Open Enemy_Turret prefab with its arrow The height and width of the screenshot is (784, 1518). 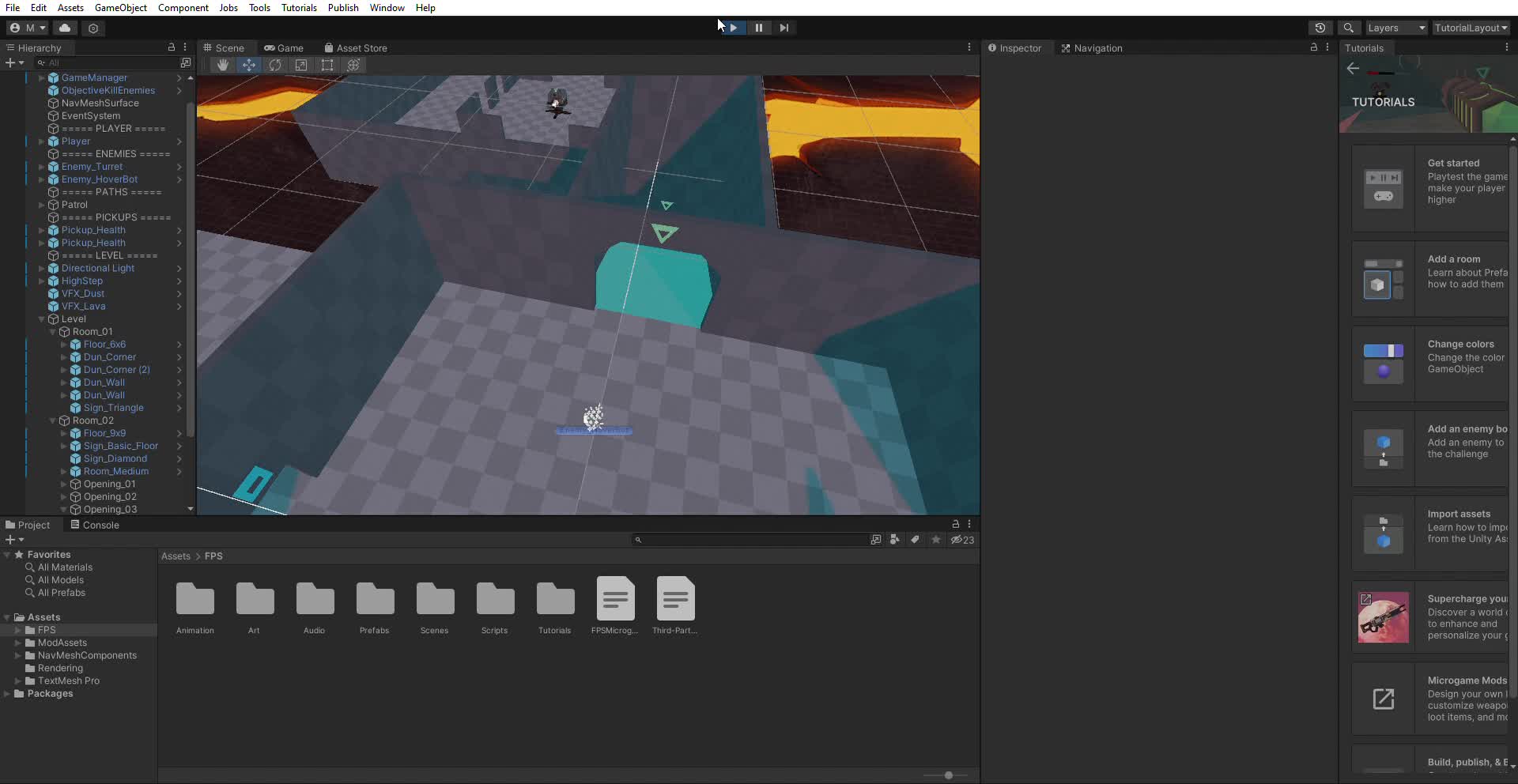point(179,167)
